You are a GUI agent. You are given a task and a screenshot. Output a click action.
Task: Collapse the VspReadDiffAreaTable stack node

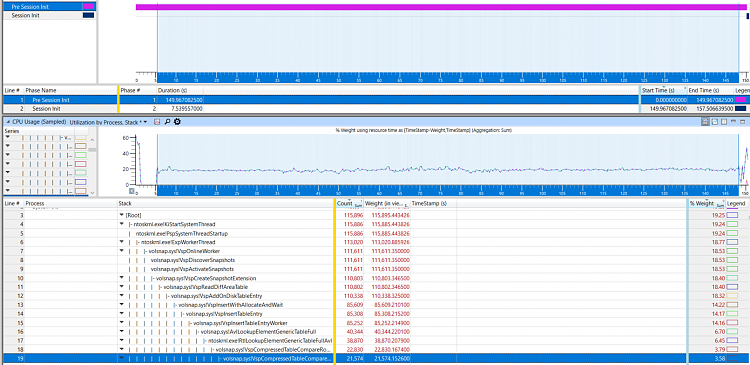pyautogui.click(x=121, y=287)
